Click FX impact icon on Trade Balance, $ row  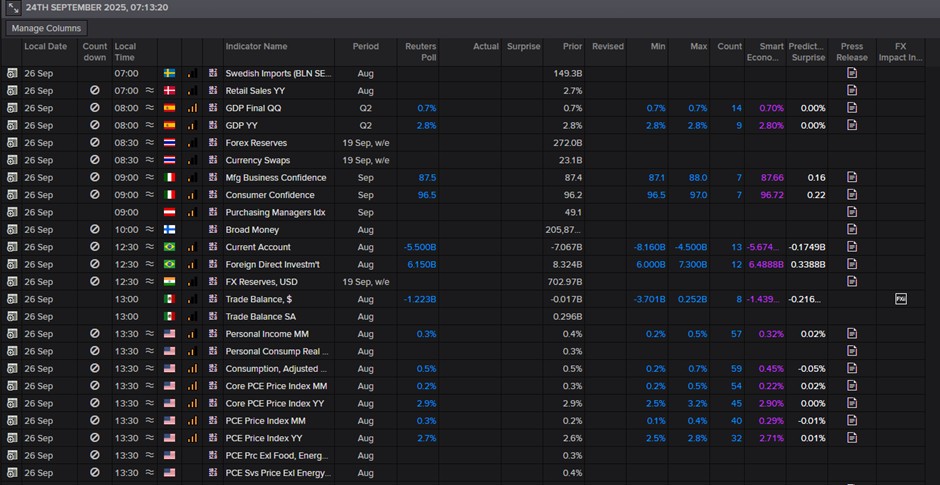click(900, 299)
